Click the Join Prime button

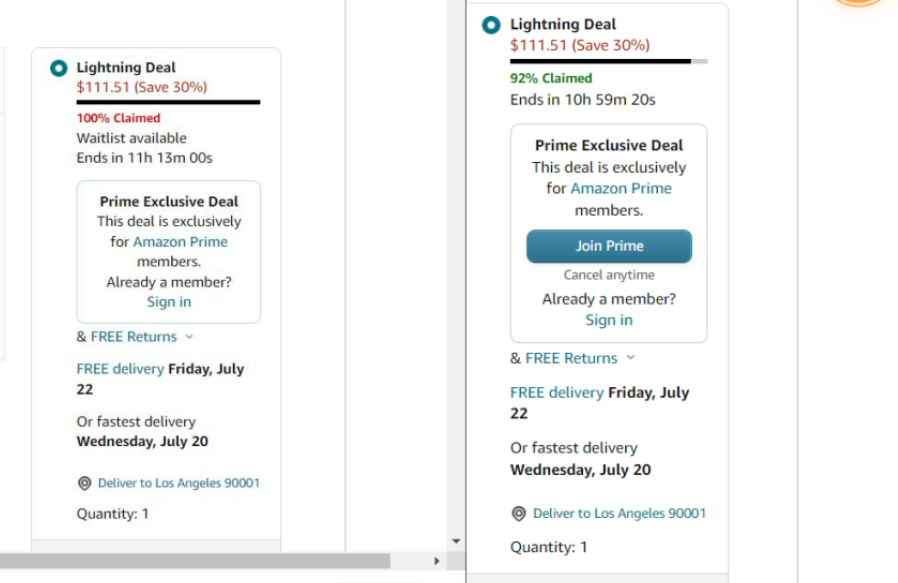click(x=609, y=246)
